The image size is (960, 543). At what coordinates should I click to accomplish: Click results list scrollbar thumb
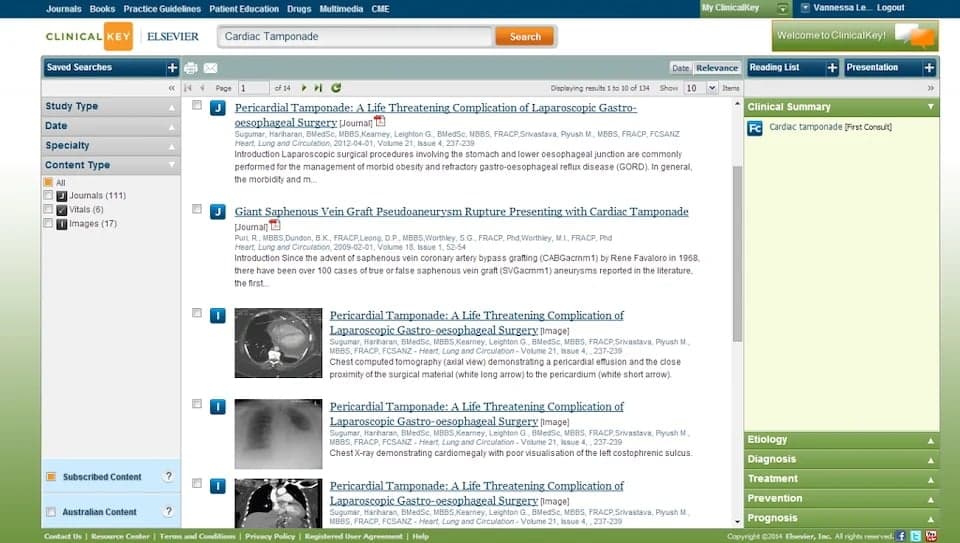(x=737, y=254)
